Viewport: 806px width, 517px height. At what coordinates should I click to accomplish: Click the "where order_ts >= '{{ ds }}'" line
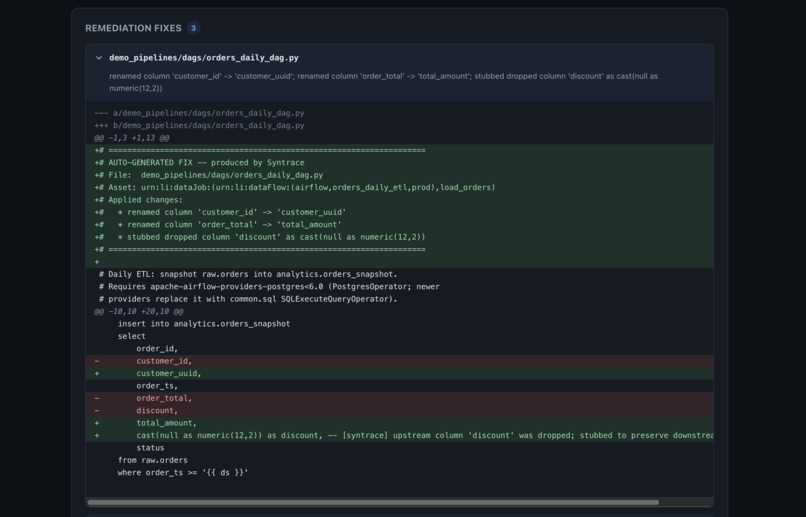coord(183,472)
